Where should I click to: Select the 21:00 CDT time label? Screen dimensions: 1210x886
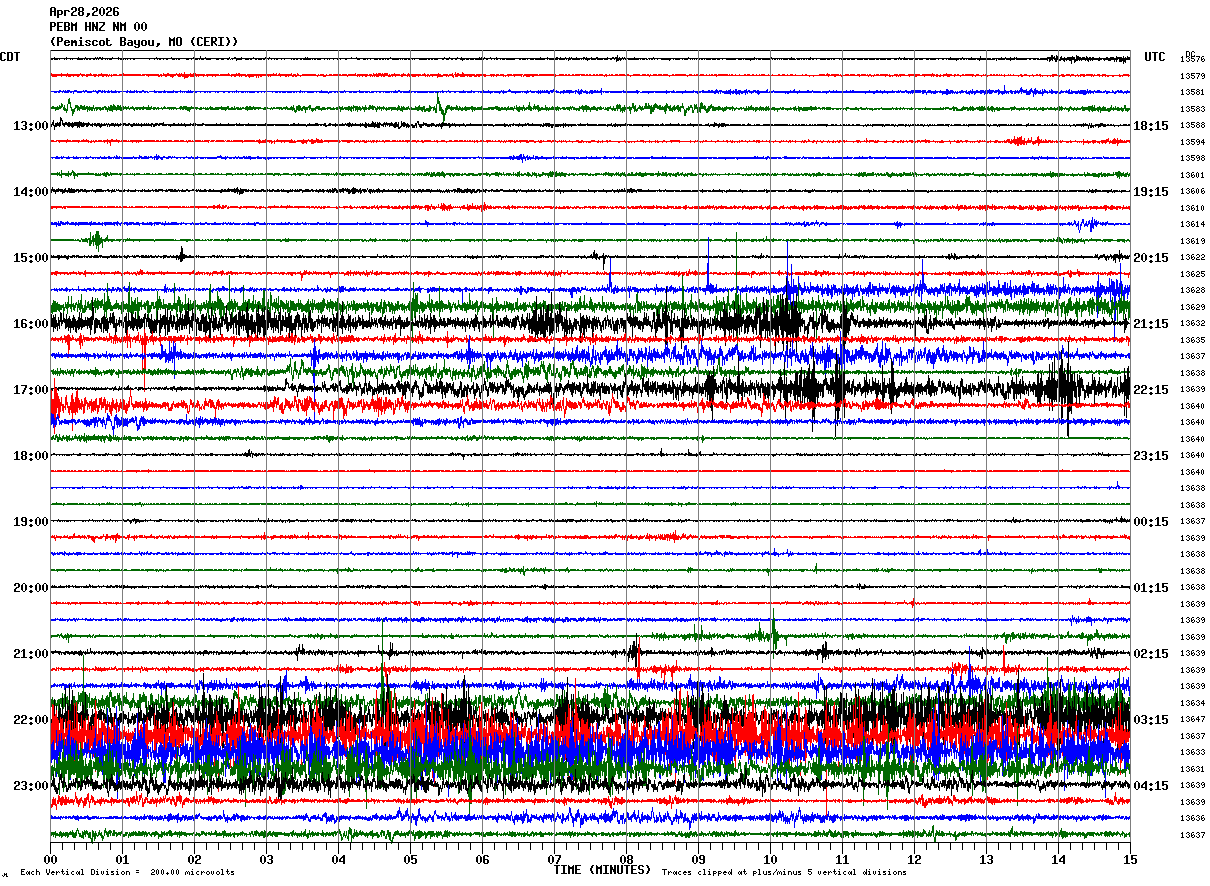[31, 654]
